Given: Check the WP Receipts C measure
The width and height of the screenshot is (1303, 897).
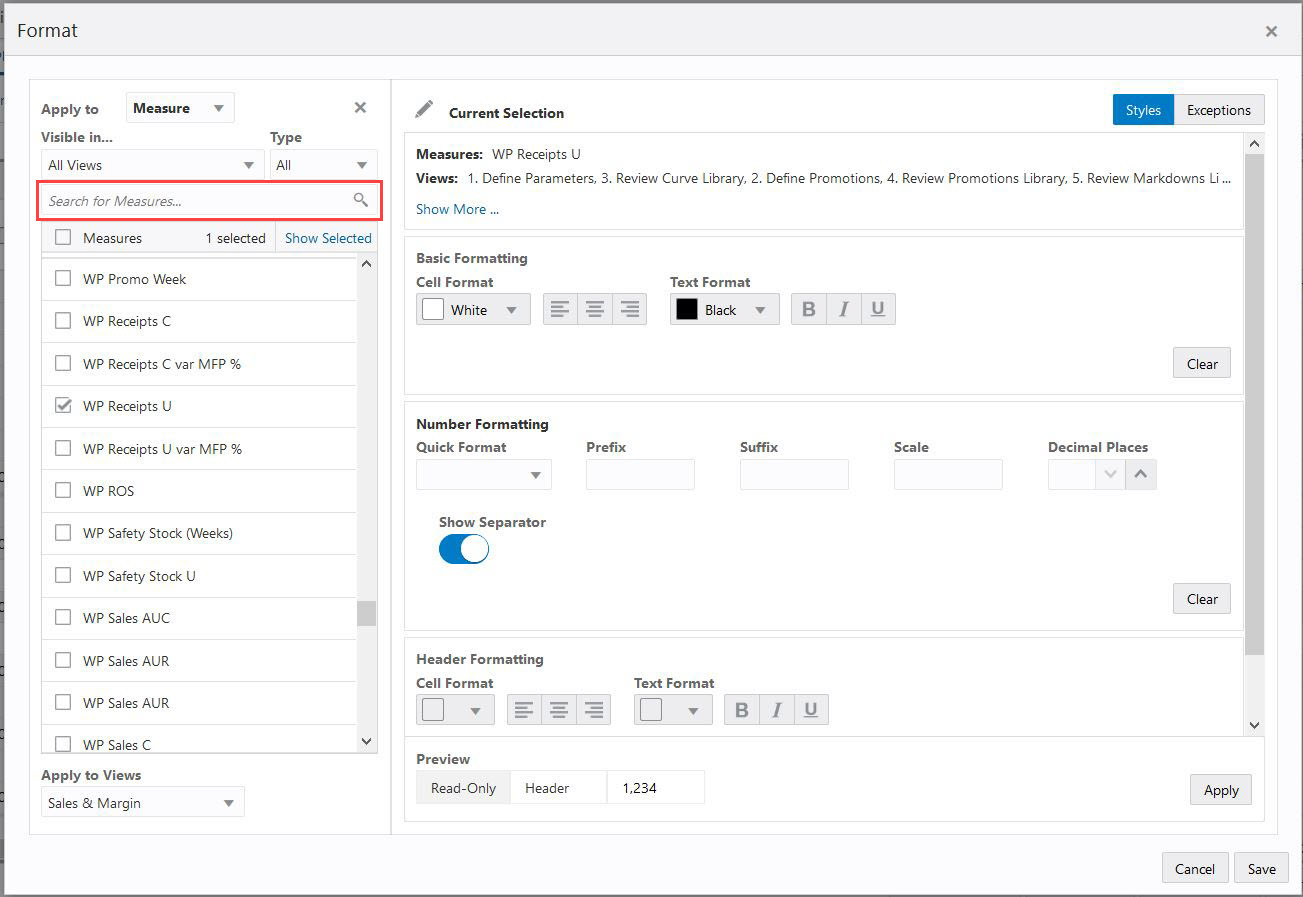Looking at the screenshot, I should pyautogui.click(x=63, y=321).
